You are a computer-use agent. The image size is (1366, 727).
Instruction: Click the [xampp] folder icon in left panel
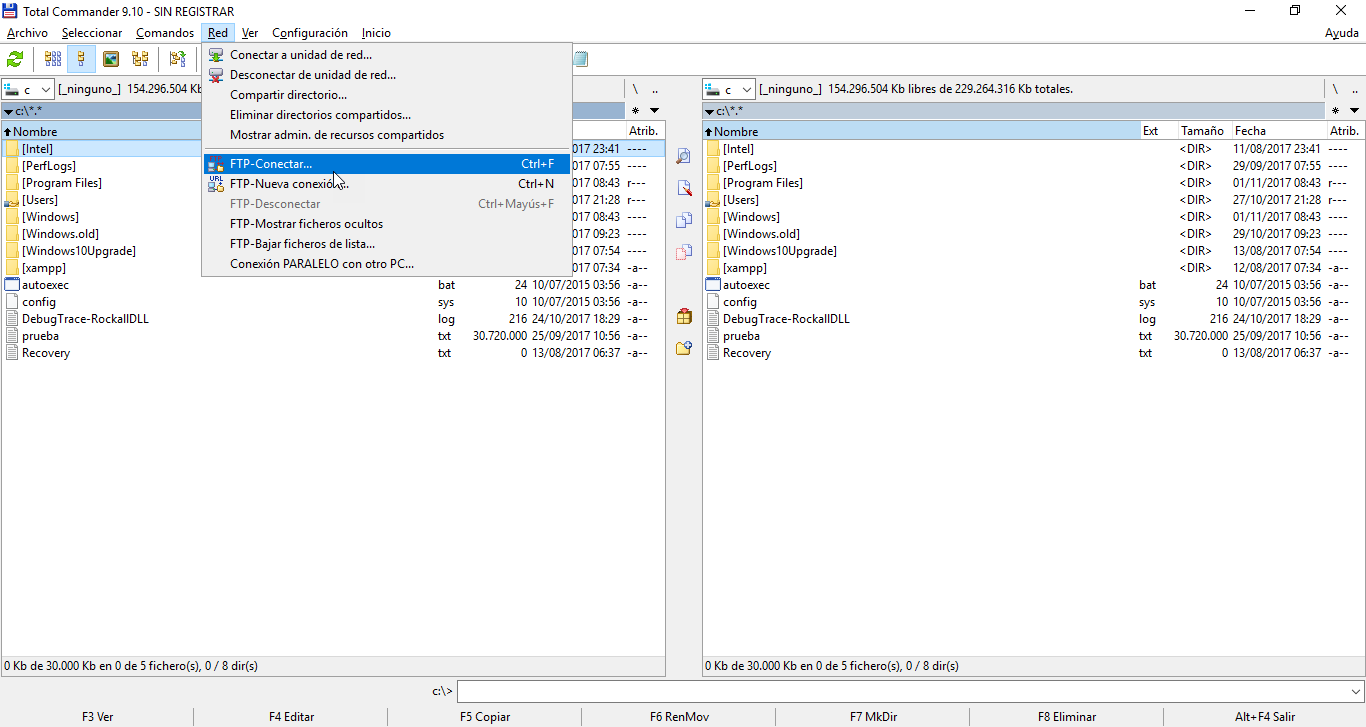tap(12, 268)
